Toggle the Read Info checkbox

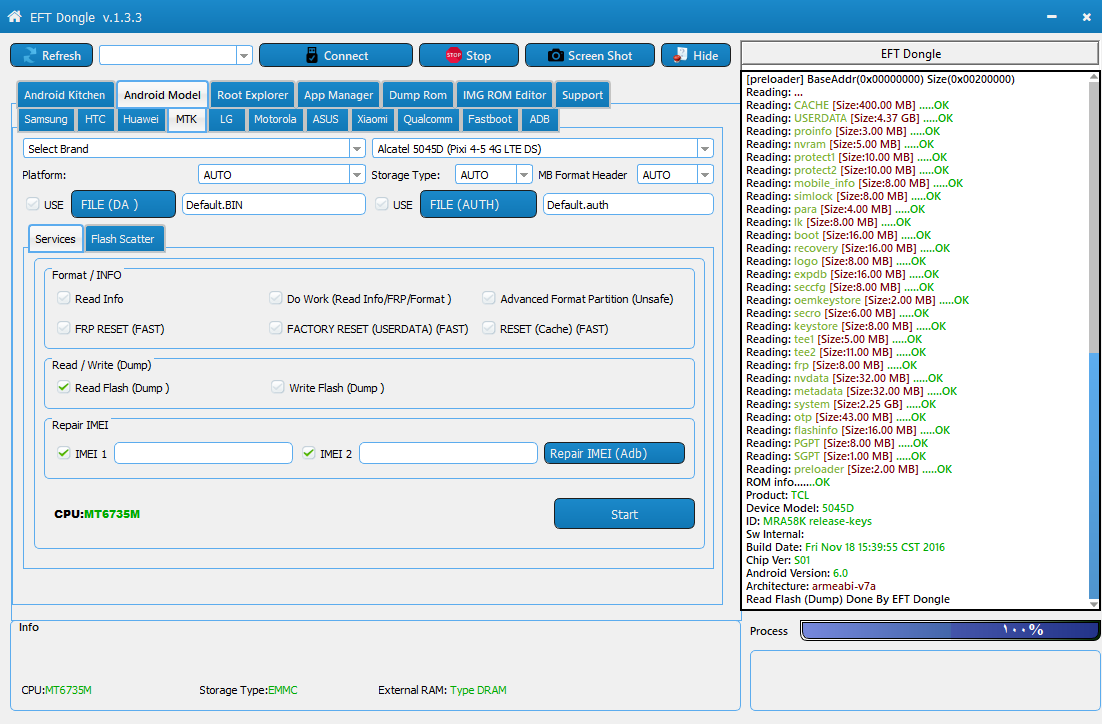[64, 298]
